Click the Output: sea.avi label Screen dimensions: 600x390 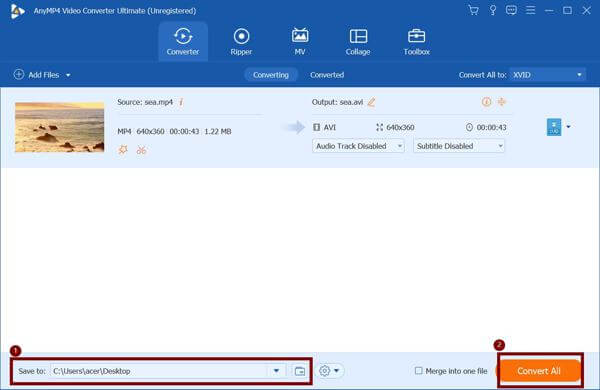pos(337,102)
